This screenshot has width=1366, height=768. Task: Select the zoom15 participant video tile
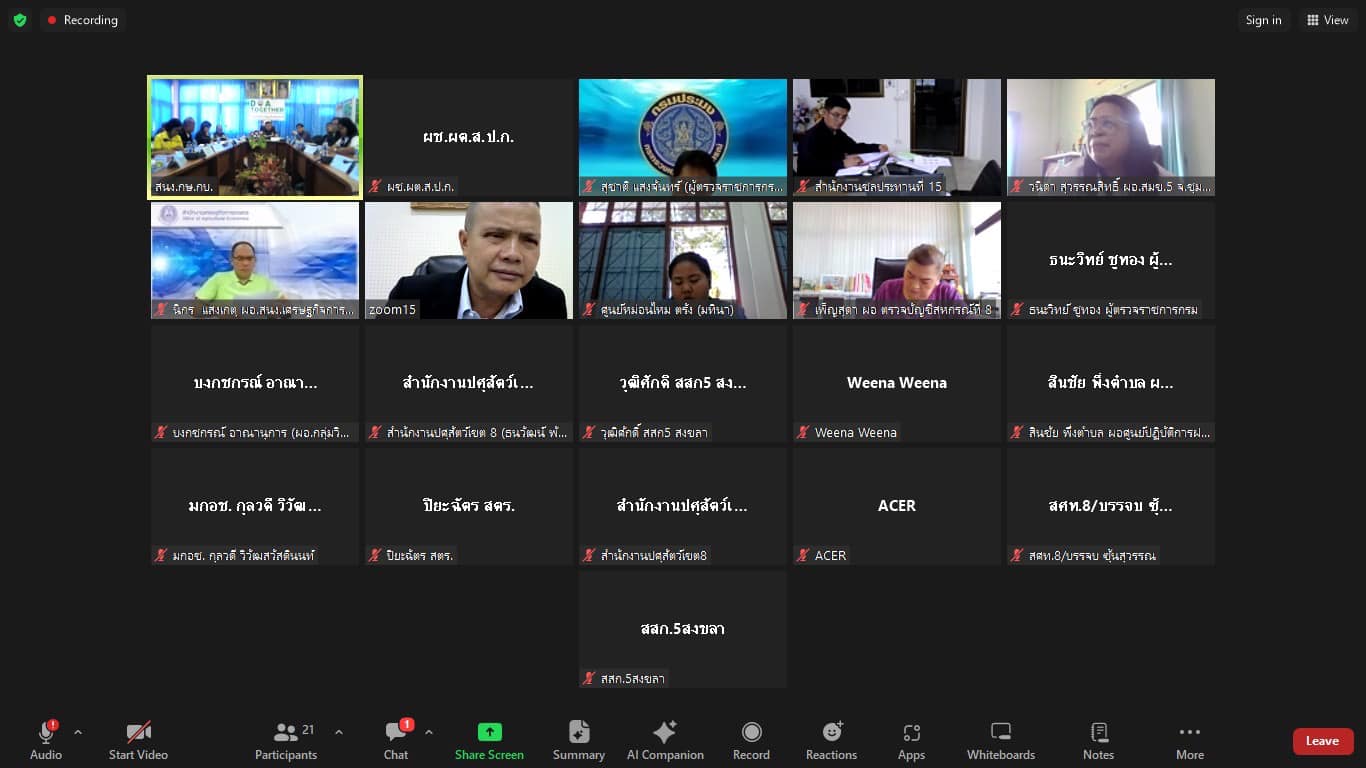click(x=469, y=260)
